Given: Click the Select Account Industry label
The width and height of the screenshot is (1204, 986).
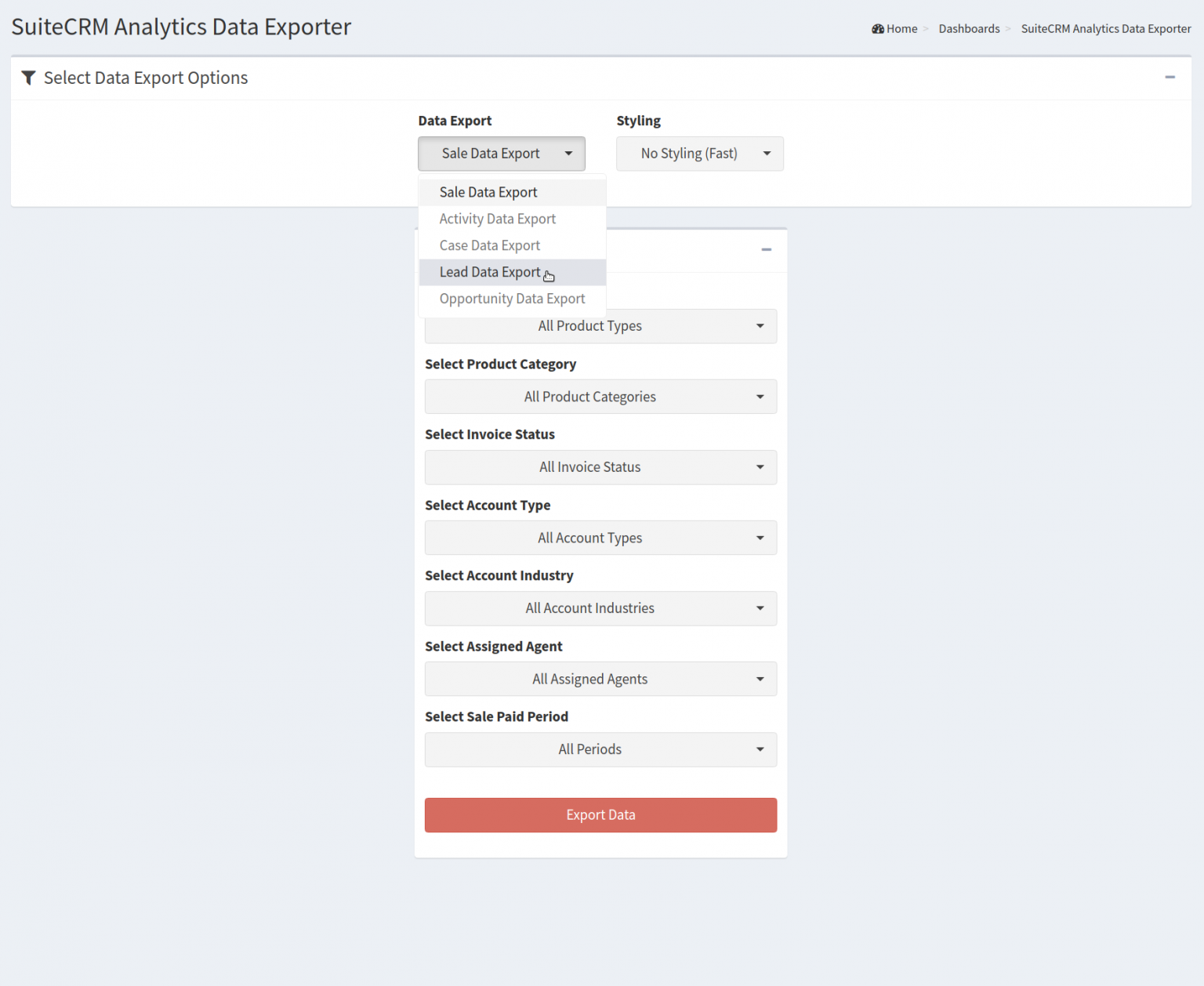Looking at the screenshot, I should pos(499,575).
